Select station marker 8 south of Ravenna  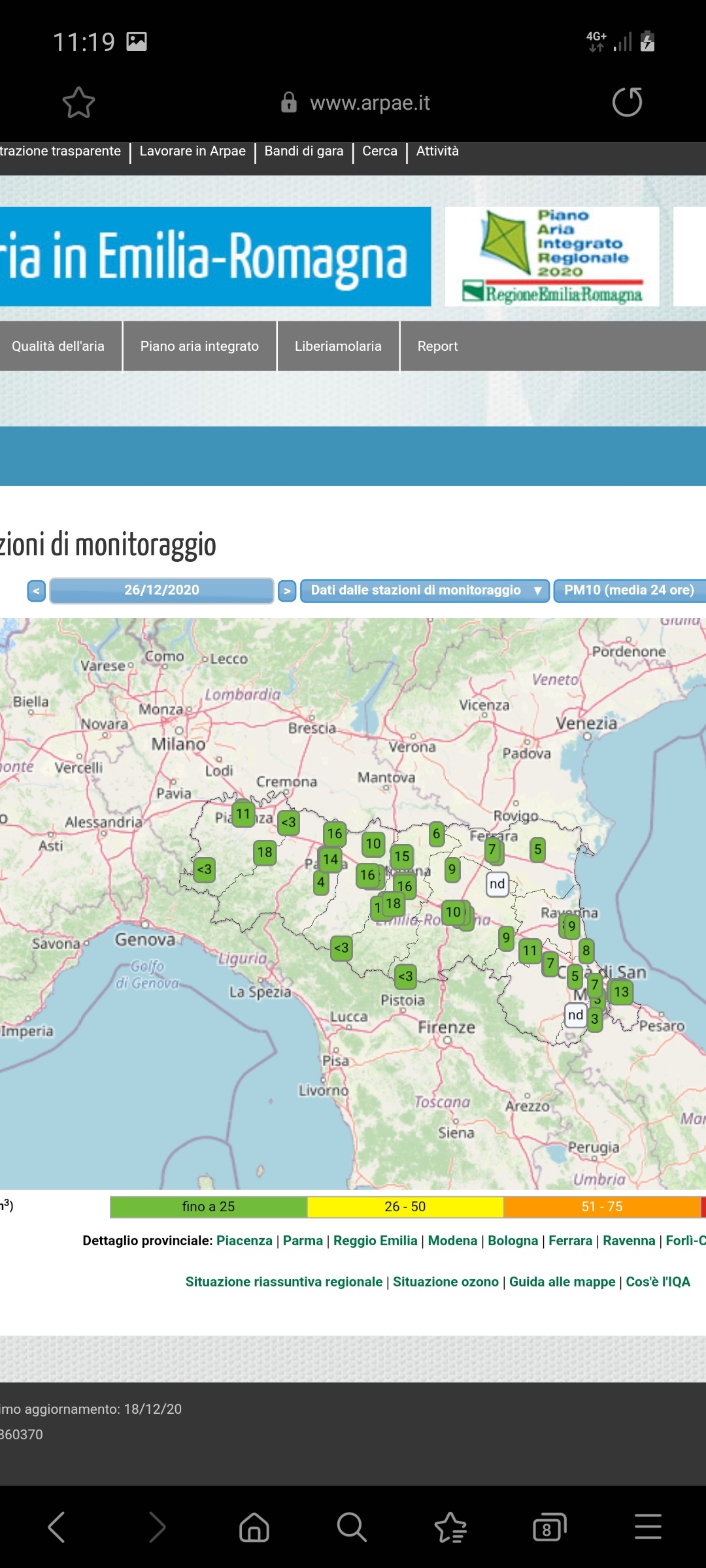(x=586, y=951)
